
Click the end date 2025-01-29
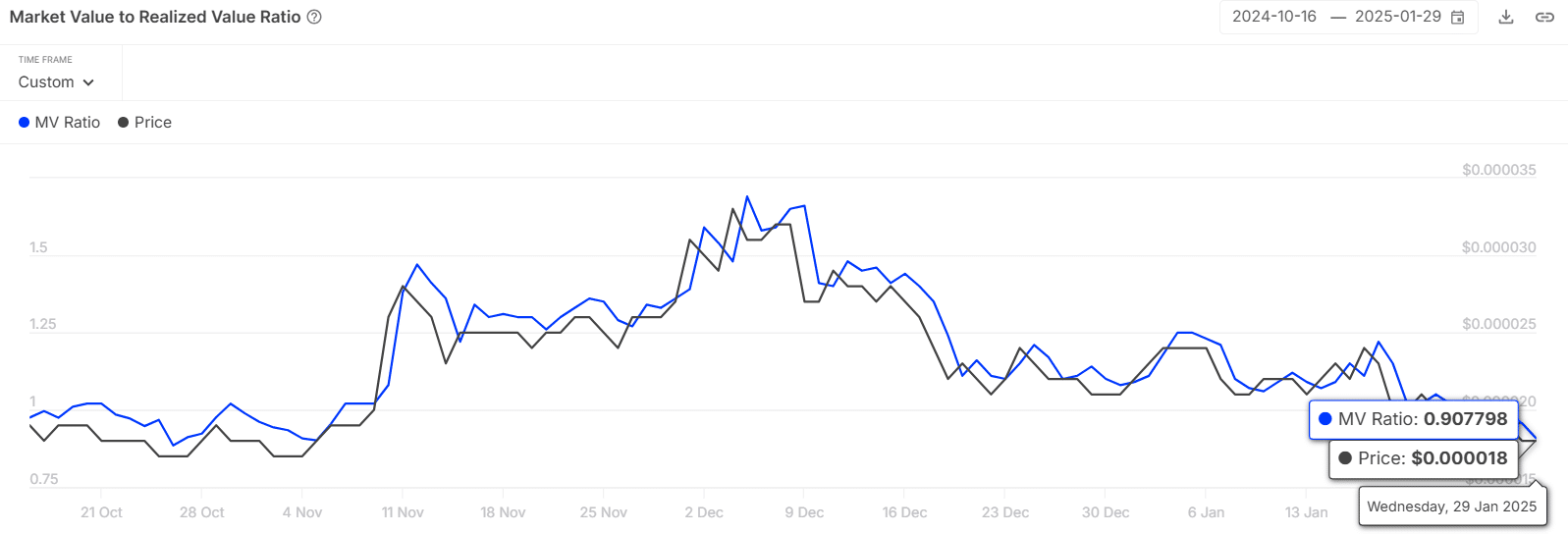(1397, 17)
